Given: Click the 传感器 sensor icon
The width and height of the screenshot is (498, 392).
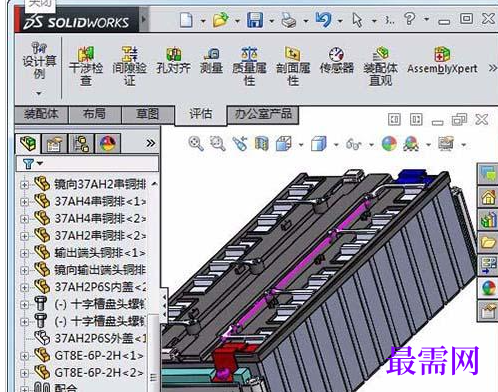Looking at the screenshot, I should [336, 60].
